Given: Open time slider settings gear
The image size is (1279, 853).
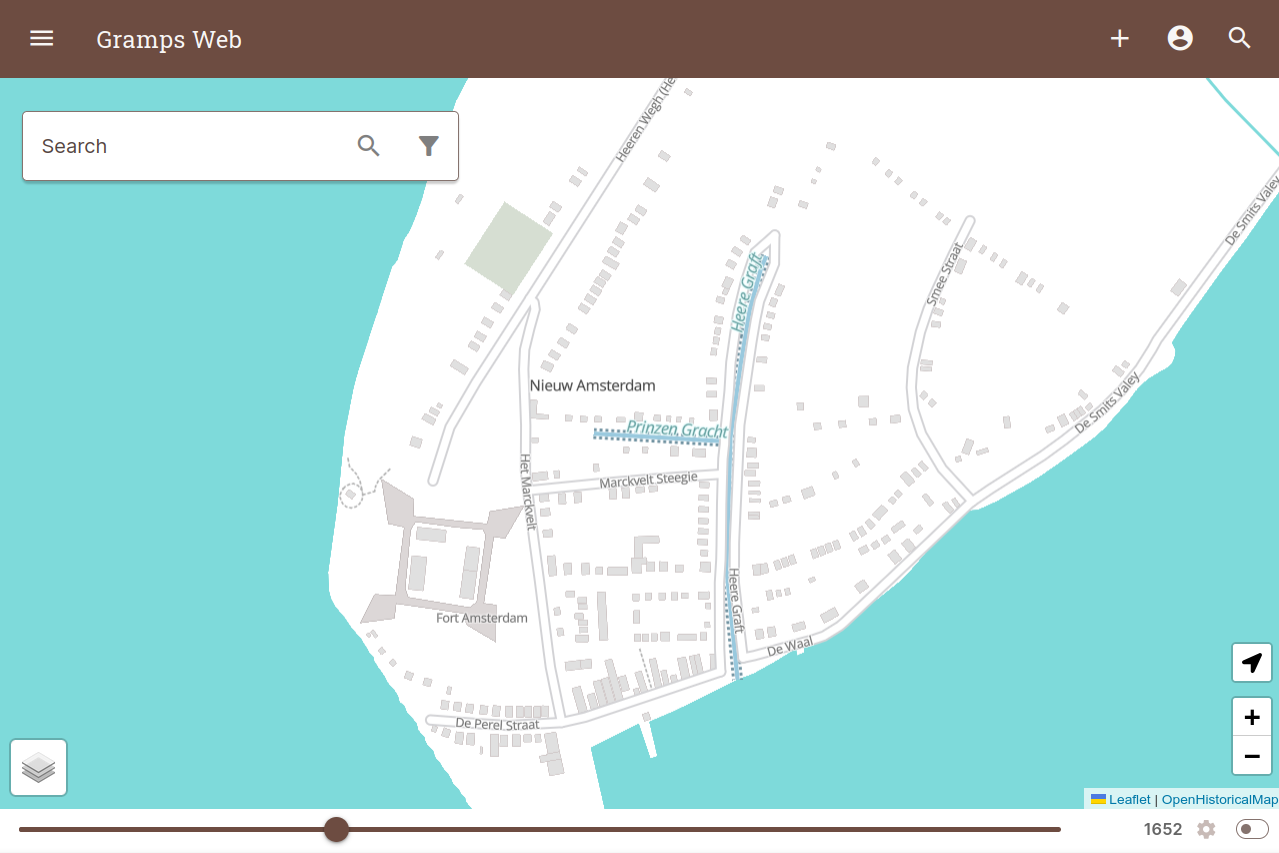Looking at the screenshot, I should tap(1206, 829).
